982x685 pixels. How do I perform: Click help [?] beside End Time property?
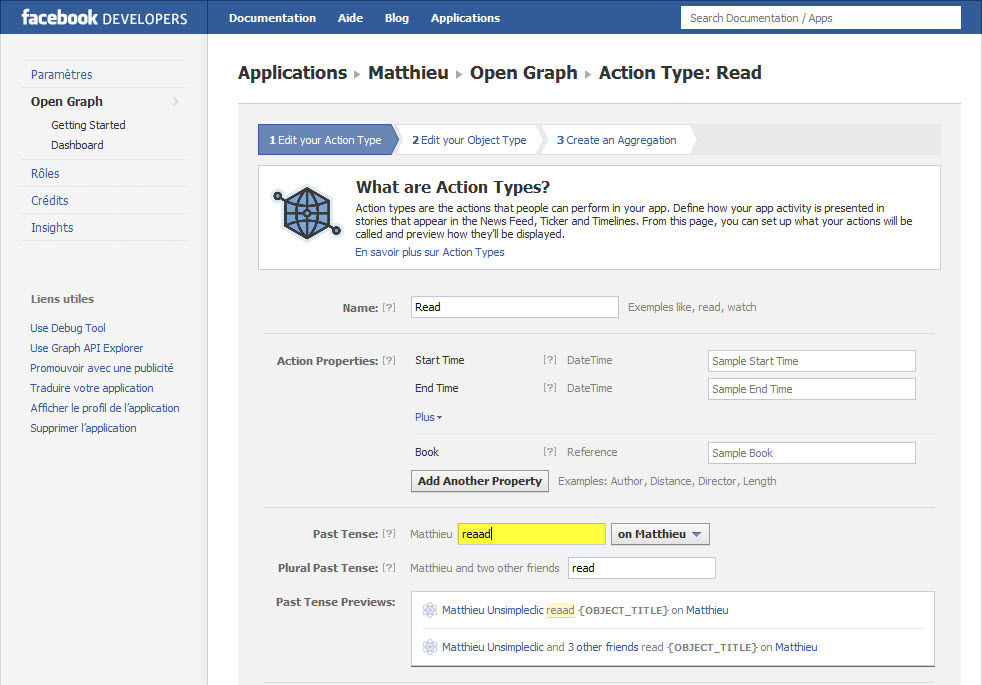pos(550,388)
